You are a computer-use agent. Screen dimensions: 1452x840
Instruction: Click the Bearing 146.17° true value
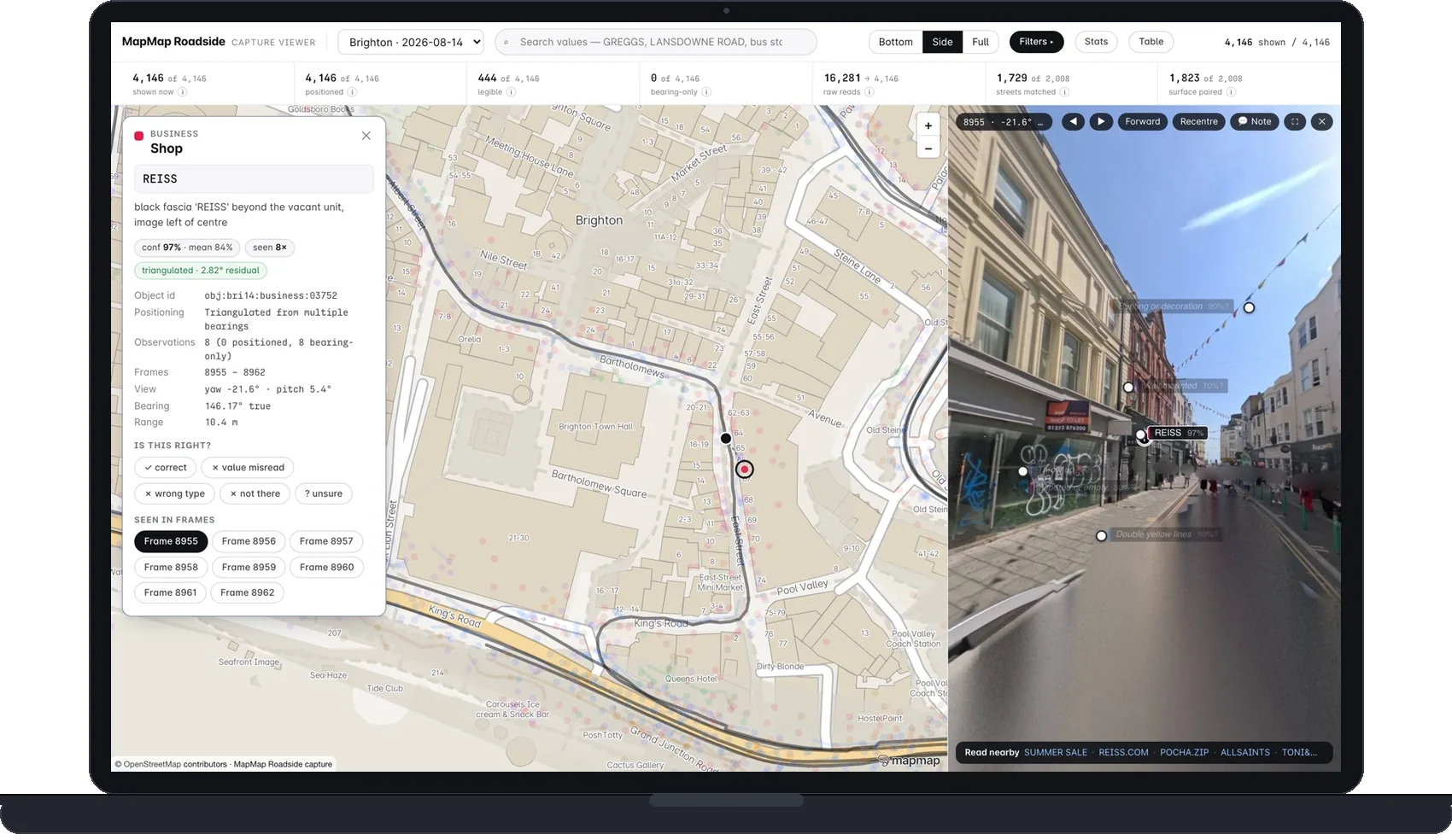click(237, 406)
